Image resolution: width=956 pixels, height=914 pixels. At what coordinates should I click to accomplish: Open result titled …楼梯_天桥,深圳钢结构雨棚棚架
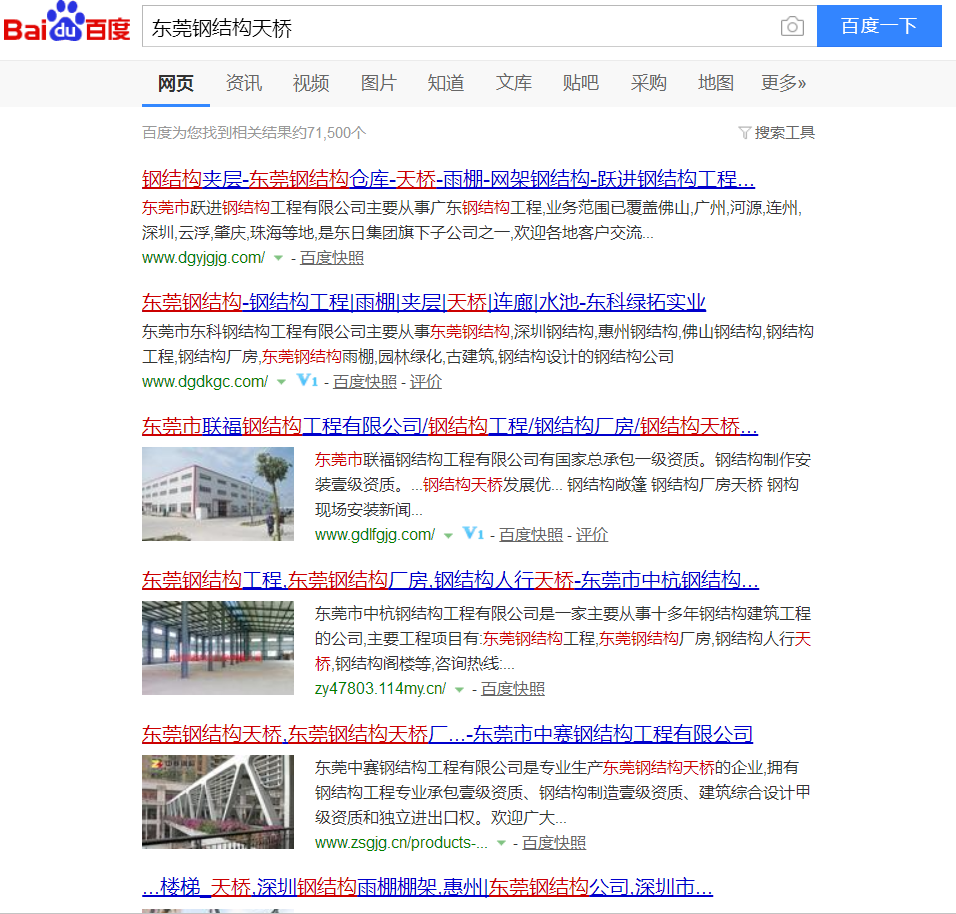click(x=427, y=887)
